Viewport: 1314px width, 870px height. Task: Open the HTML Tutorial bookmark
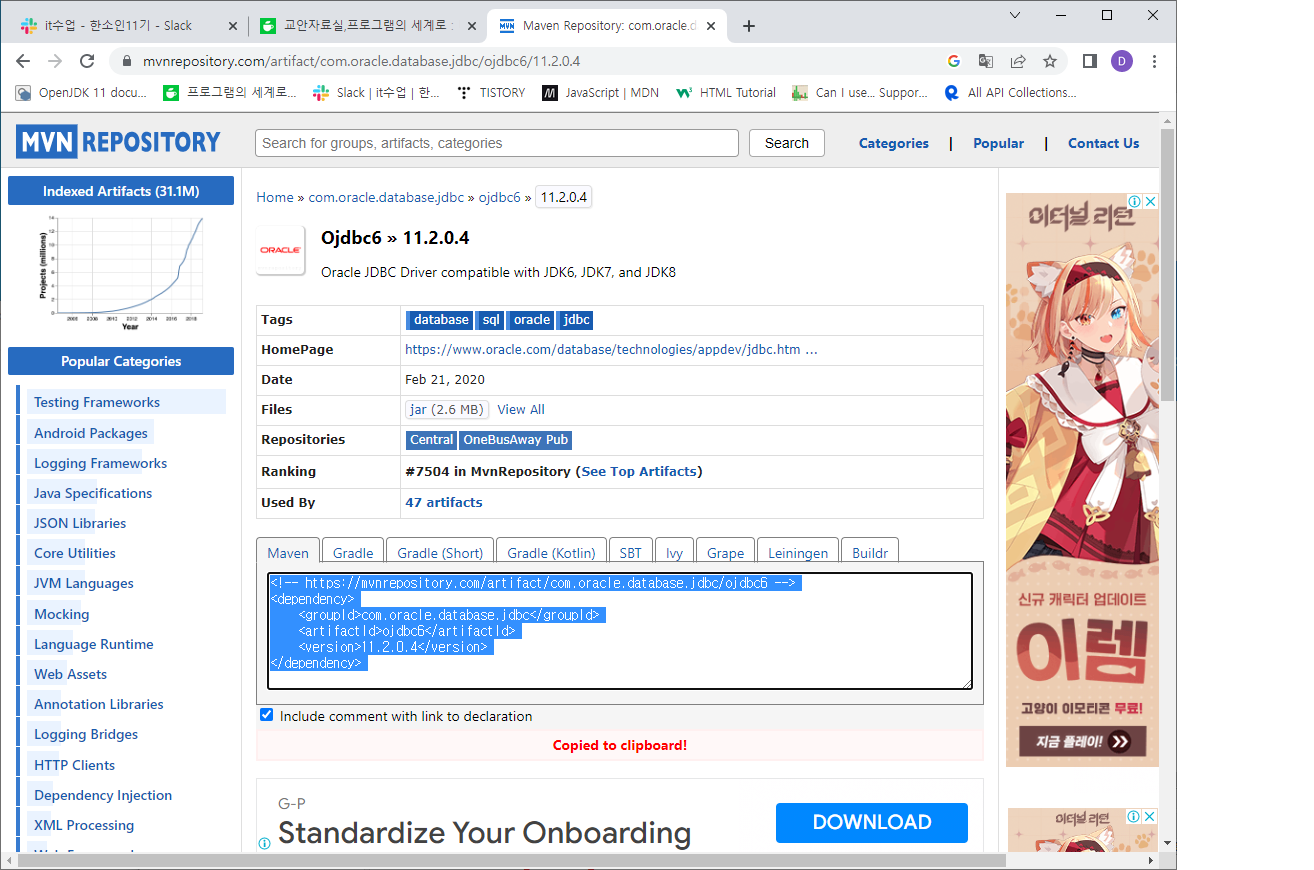726,92
